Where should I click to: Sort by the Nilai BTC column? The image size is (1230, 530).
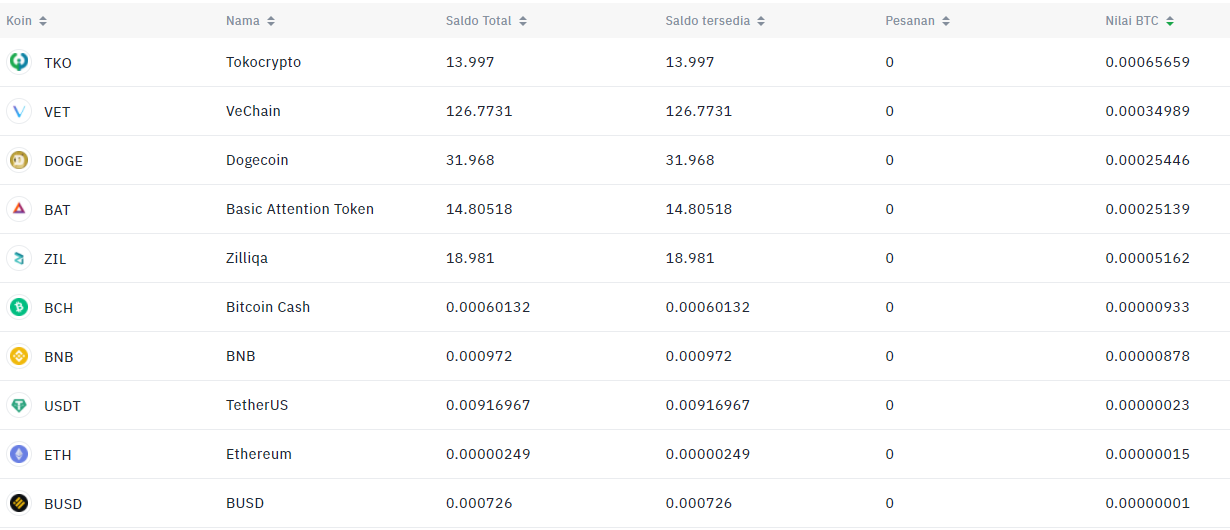pyautogui.click(x=1140, y=21)
